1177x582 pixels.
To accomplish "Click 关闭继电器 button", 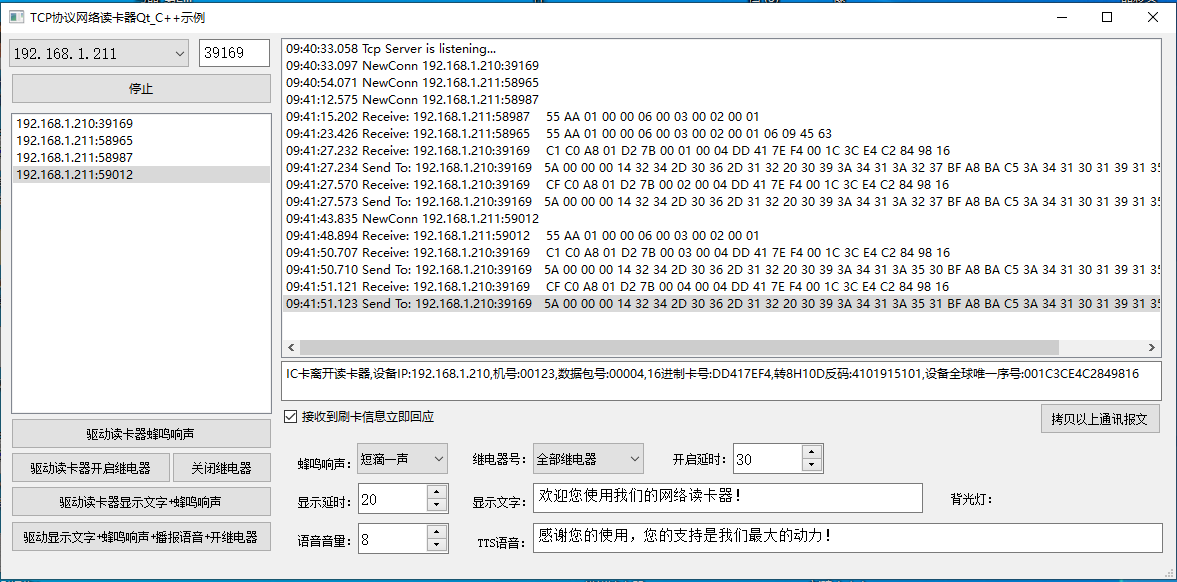I will [221, 468].
